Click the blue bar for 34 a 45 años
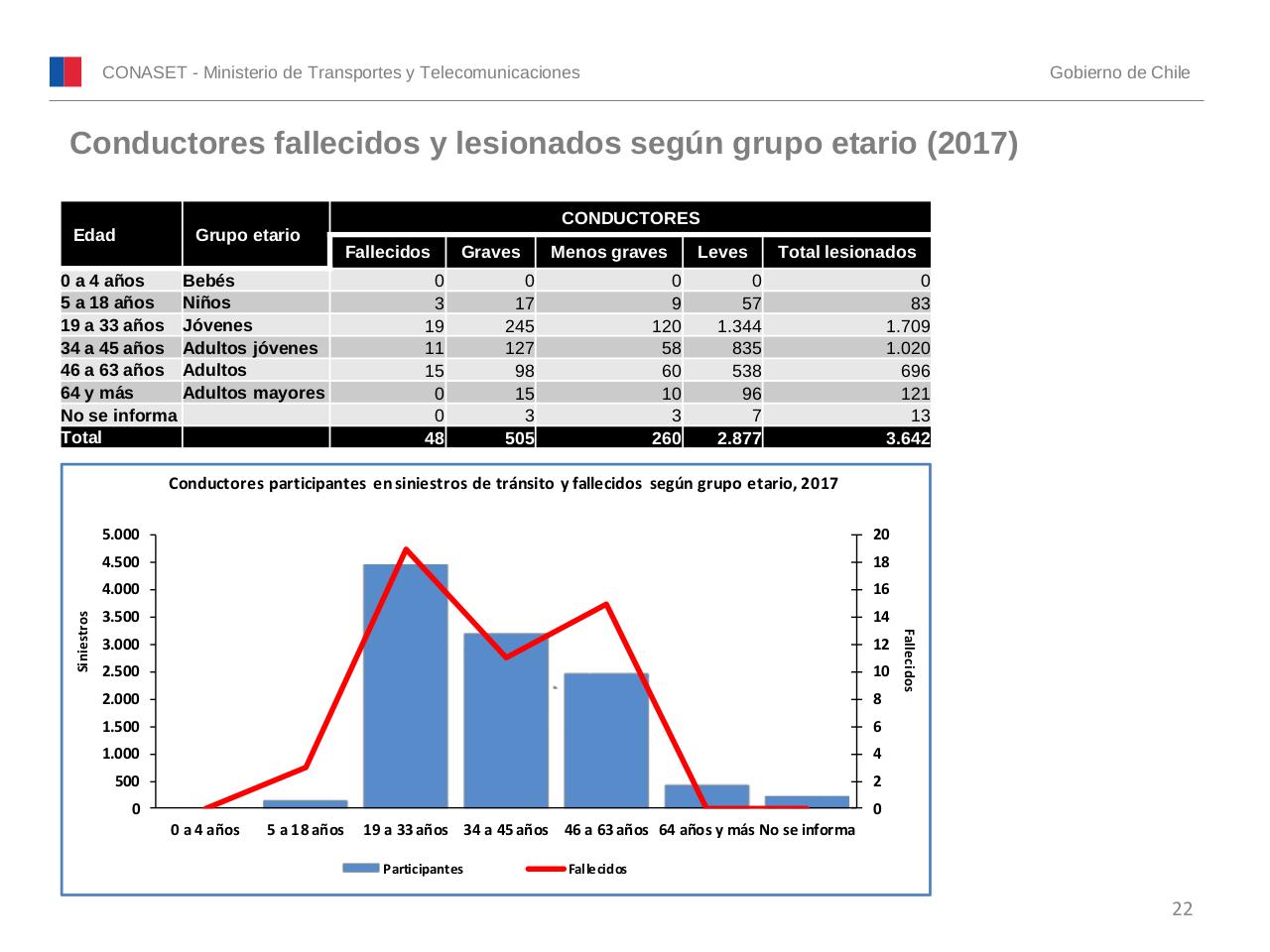 [x=507, y=719]
